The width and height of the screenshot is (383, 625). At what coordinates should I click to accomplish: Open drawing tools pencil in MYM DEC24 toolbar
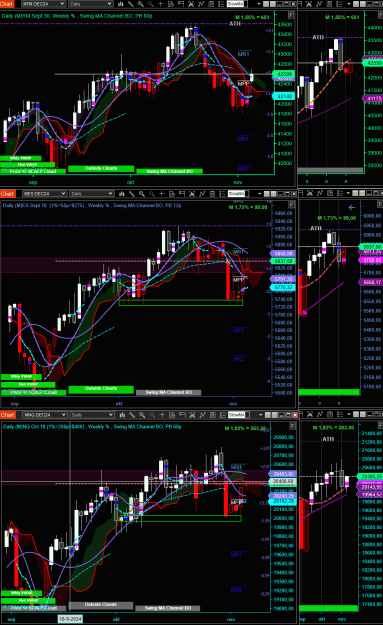point(131,4)
